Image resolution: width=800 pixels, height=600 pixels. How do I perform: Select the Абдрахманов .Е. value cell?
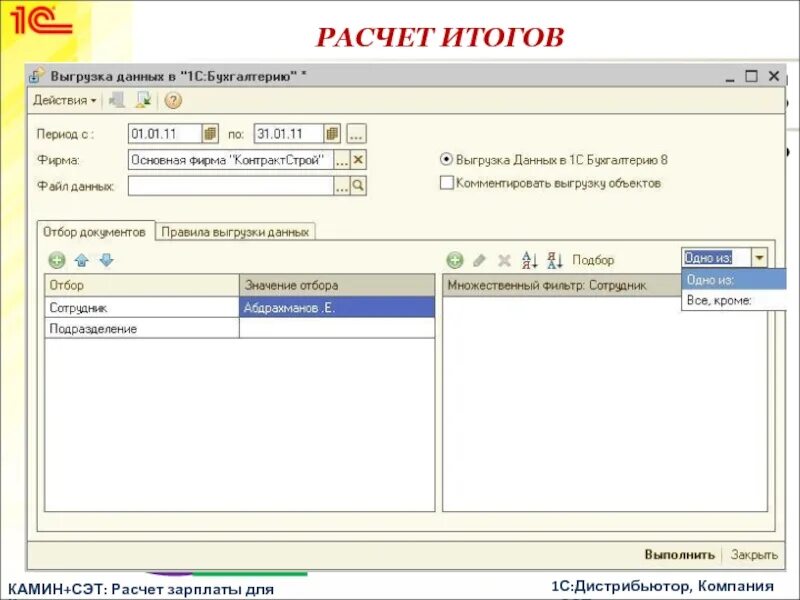pyautogui.click(x=337, y=308)
